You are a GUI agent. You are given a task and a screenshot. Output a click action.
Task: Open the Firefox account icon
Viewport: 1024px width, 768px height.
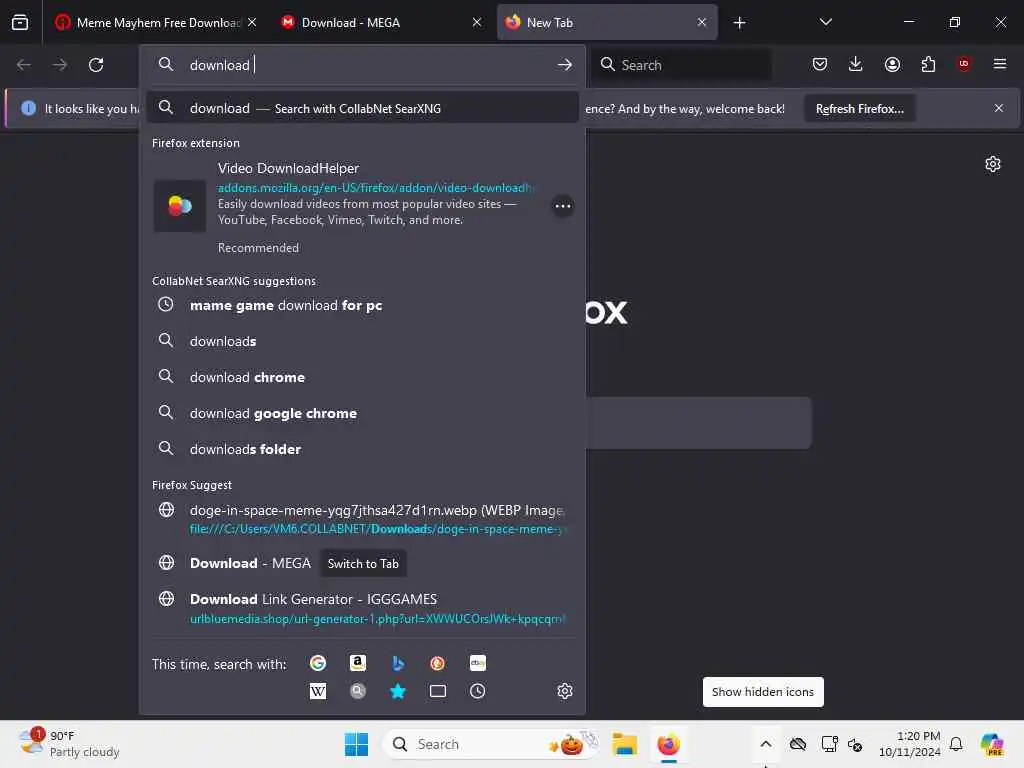[x=892, y=64]
